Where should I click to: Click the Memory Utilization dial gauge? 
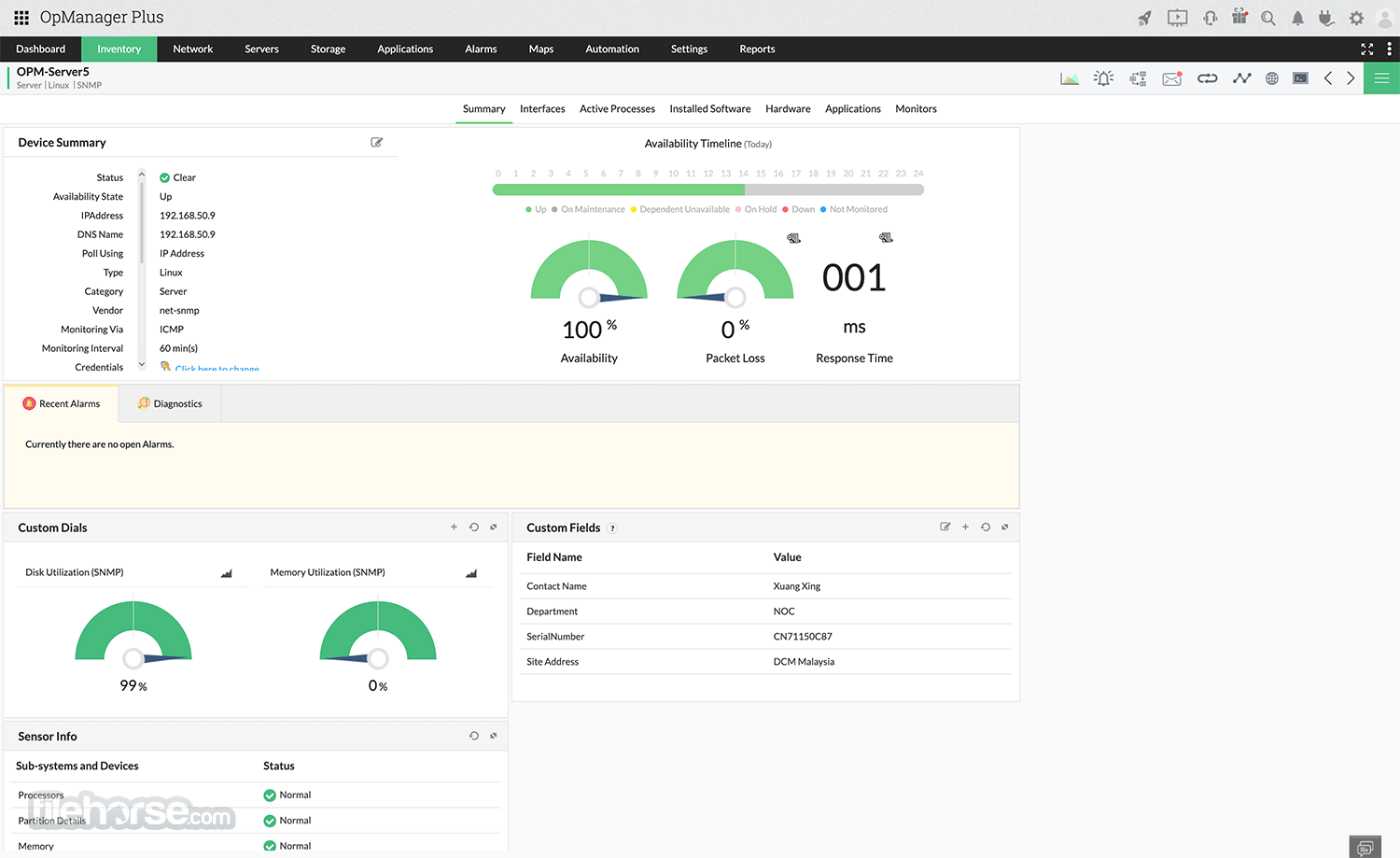378,635
